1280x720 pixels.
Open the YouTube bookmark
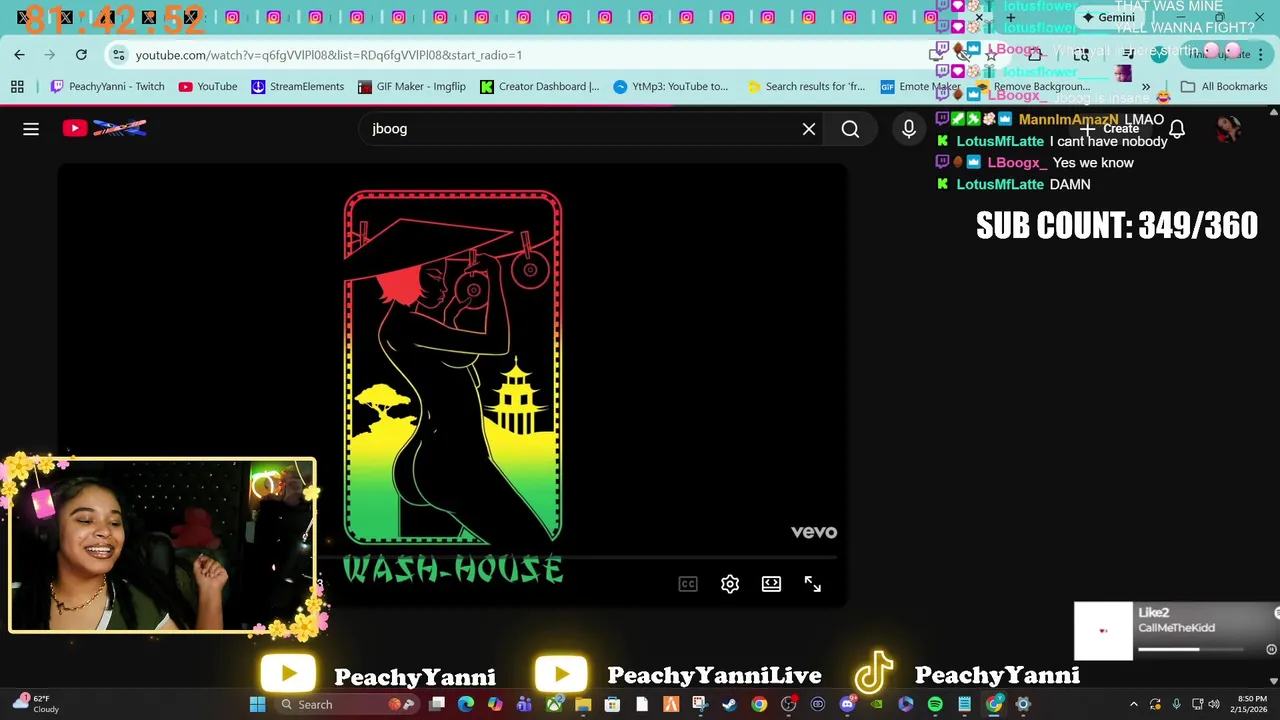click(x=208, y=87)
